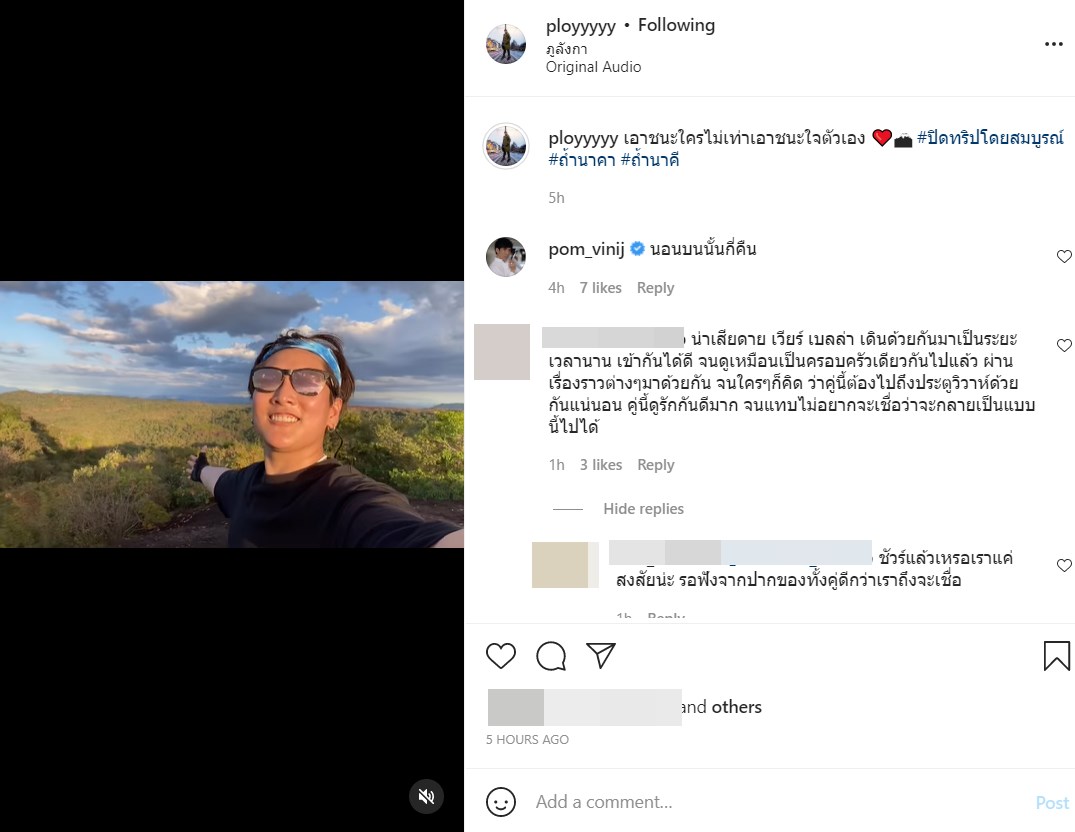Collapse replies with Hide replies

643,509
